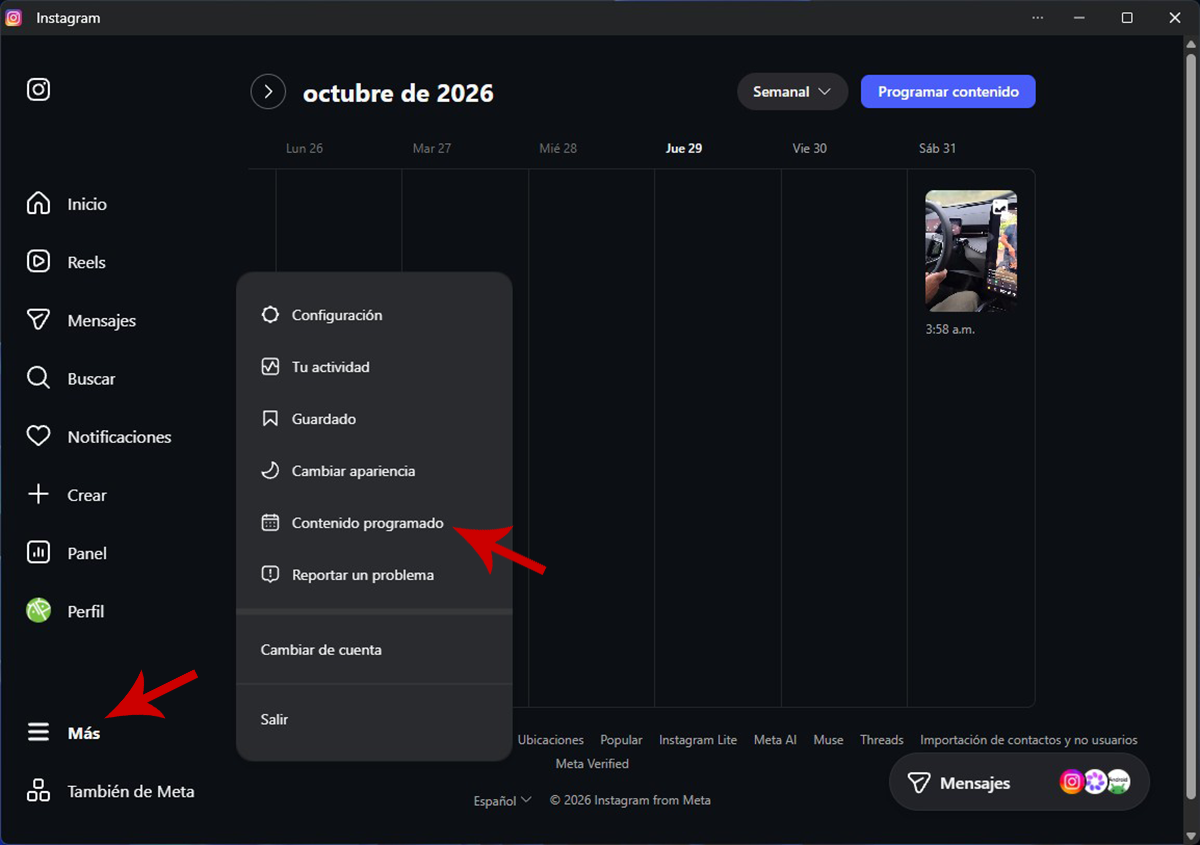Click the Panel sidebar label
This screenshot has height=845, width=1200.
click(87, 553)
